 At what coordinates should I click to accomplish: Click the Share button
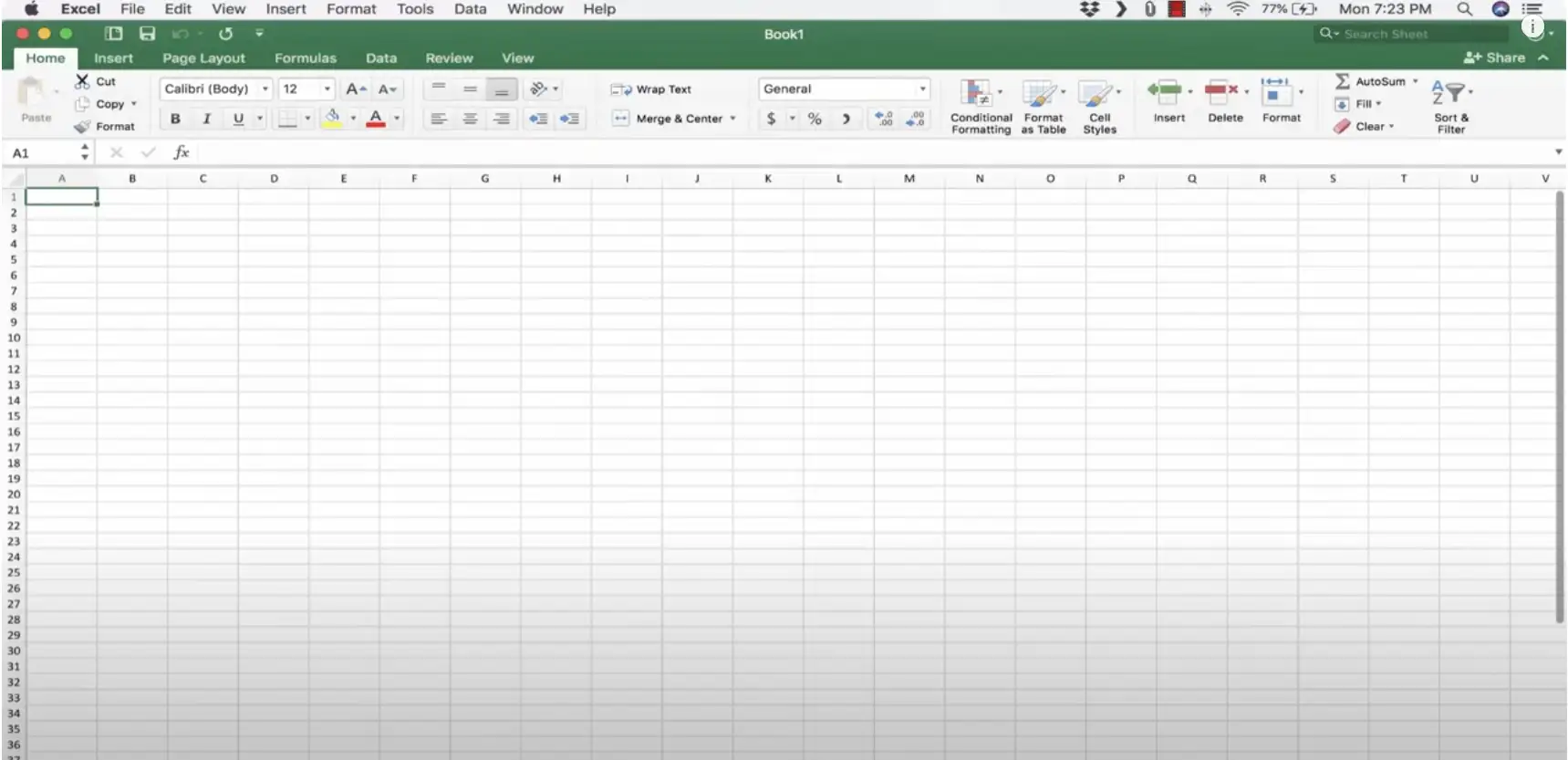click(1494, 57)
